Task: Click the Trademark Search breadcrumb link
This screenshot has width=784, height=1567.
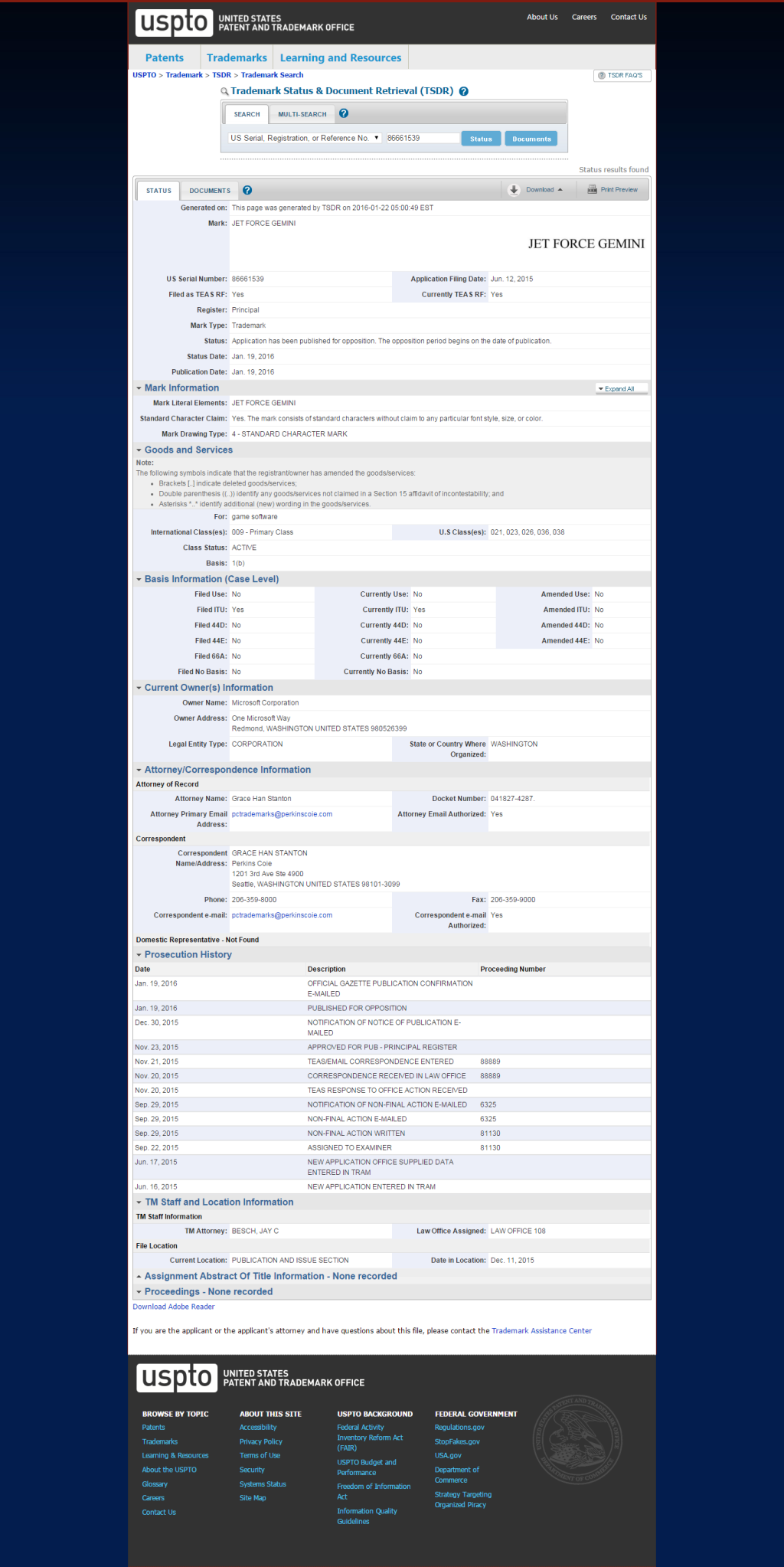Action: coord(272,75)
